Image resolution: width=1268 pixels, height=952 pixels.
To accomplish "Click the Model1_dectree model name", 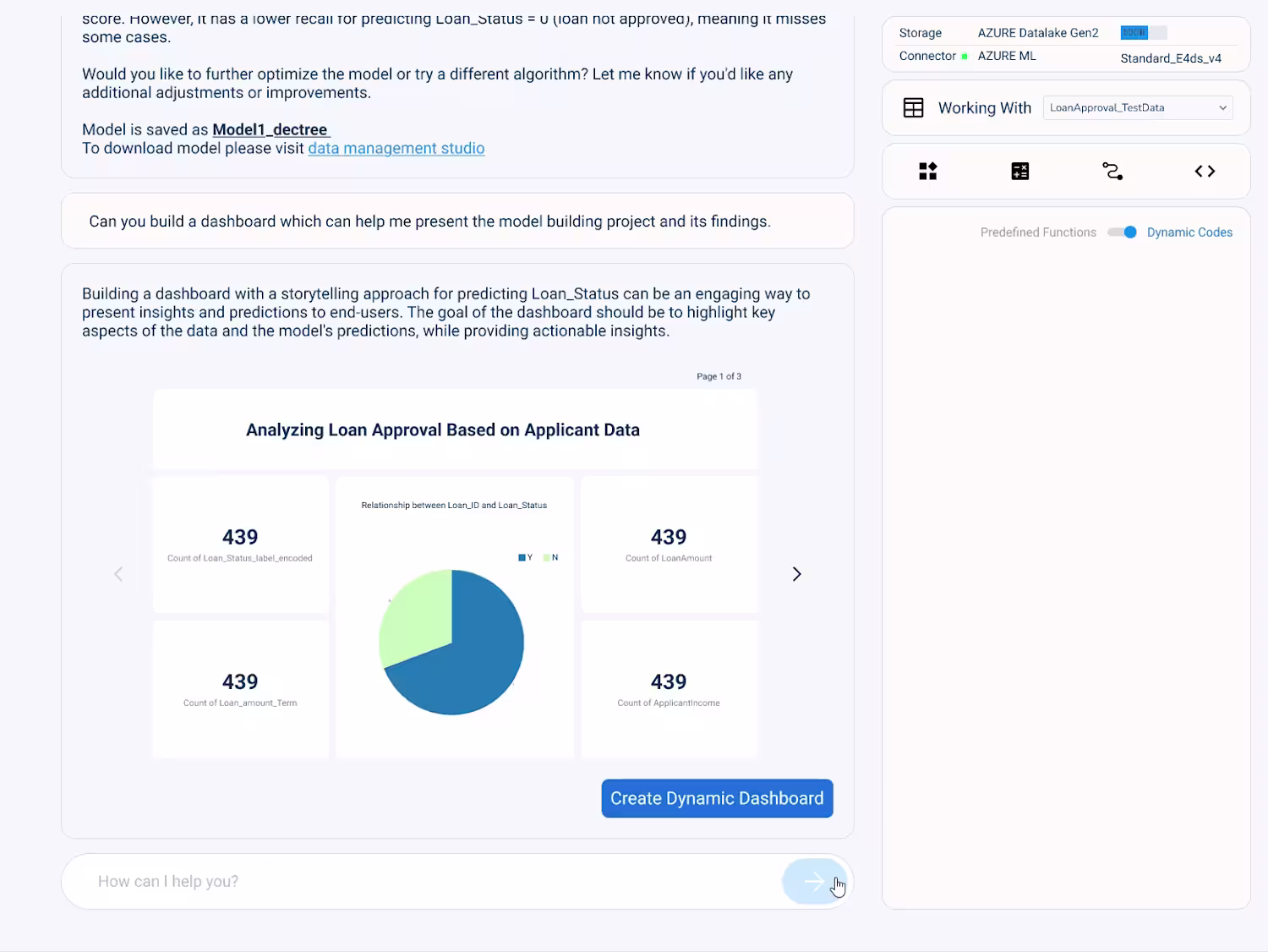I will click(271, 129).
